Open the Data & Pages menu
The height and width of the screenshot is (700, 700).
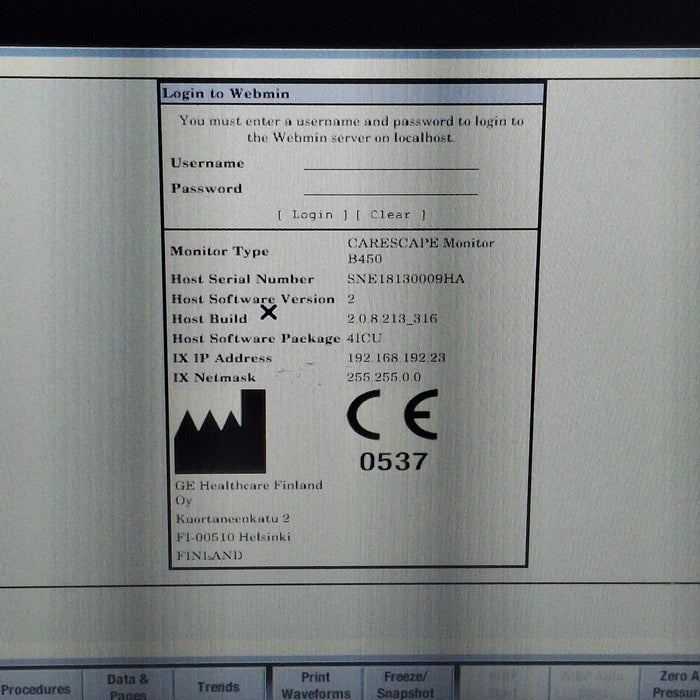pyautogui.click(x=128, y=685)
